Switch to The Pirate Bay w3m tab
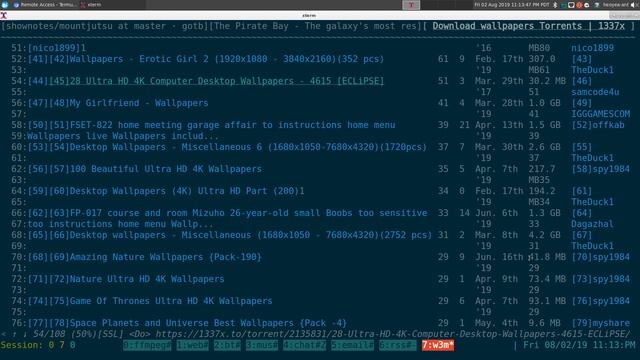Screen dimensions: 640x360 click(316, 26)
